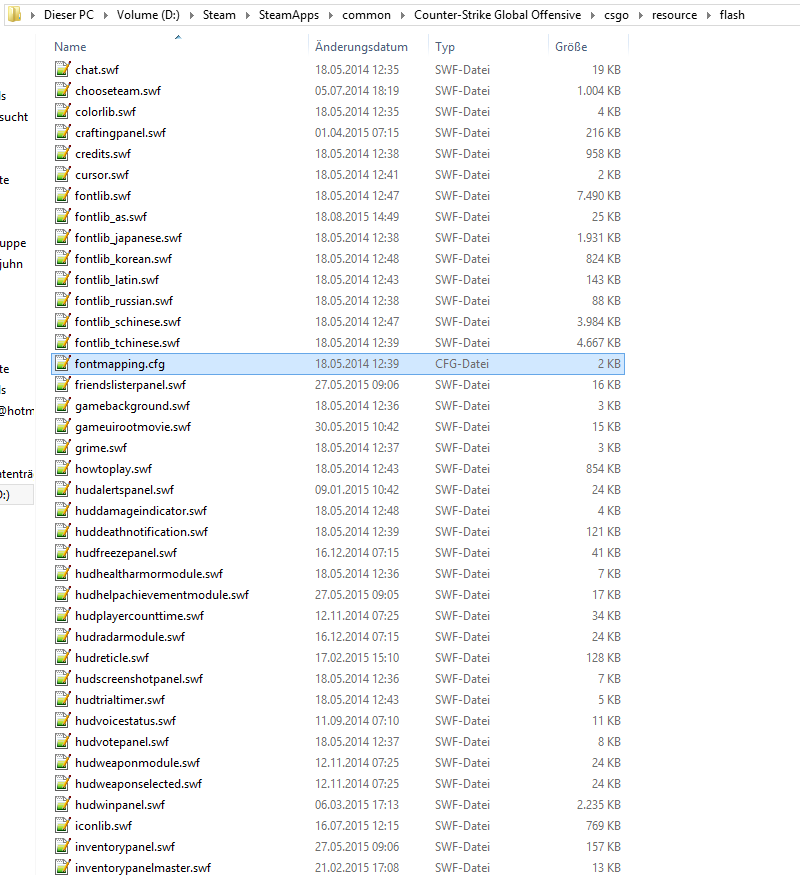Click the huddeathnotification.swf file icon
The image size is (800, 881).
pyautogui.click(x=63, y=531)
